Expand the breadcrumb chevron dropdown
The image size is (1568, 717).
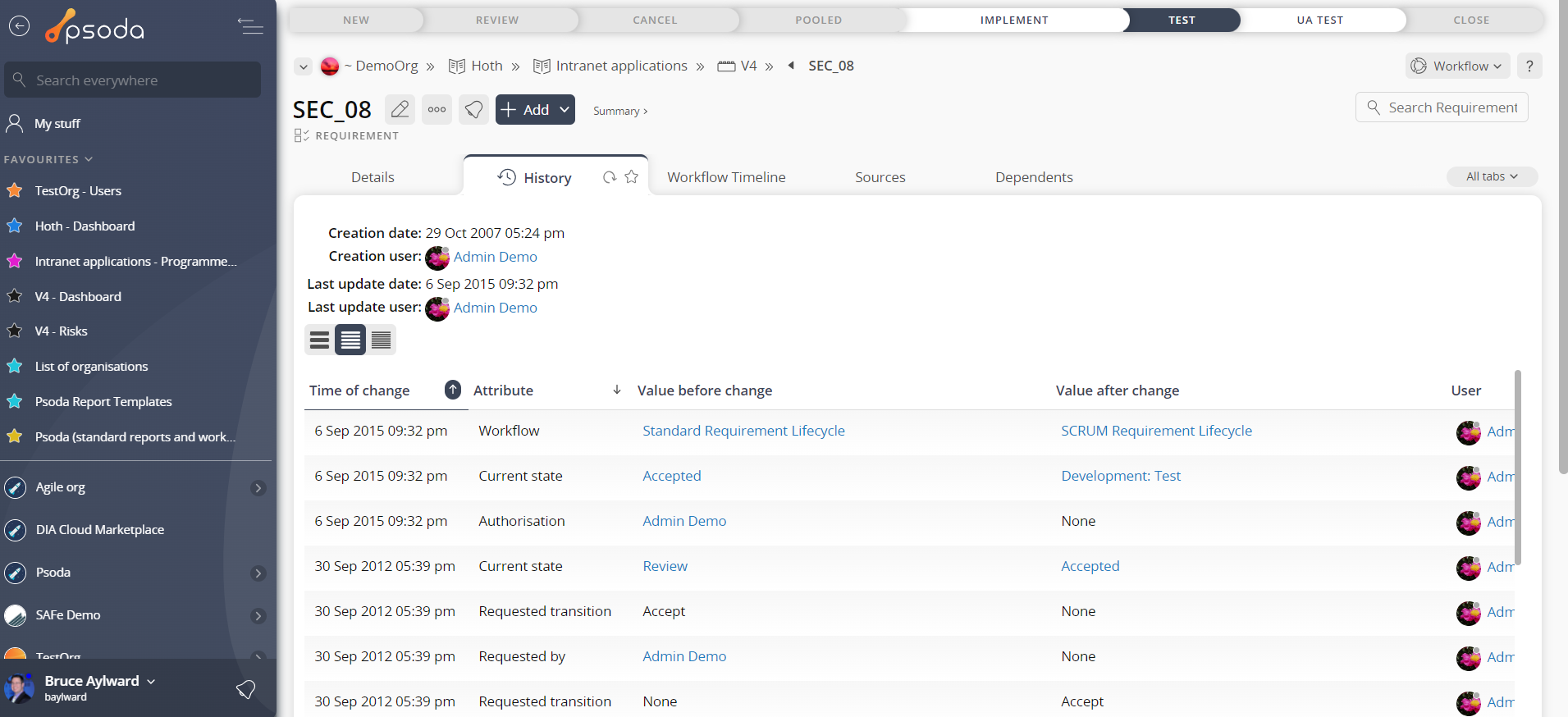point(304,66)
